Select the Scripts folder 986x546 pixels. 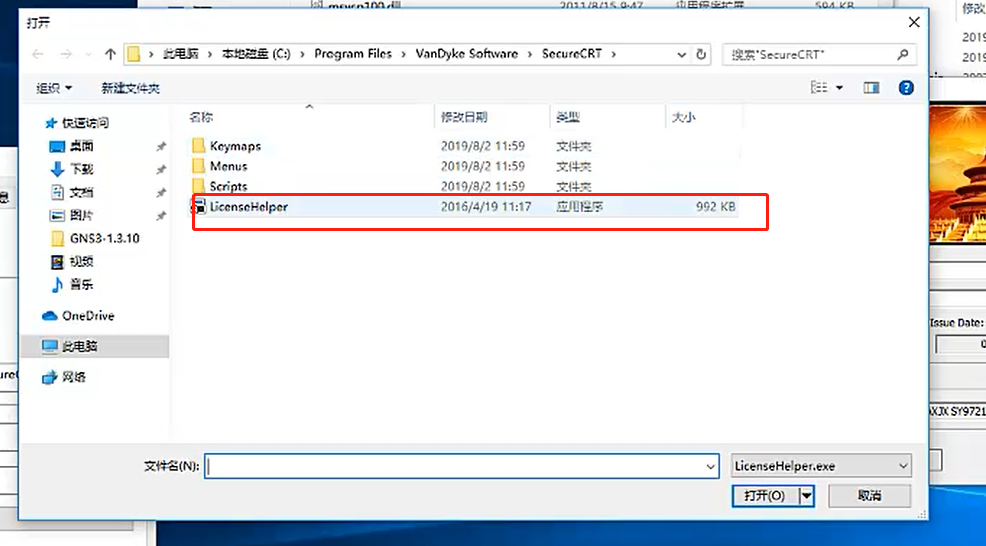[x=228, y=186]
